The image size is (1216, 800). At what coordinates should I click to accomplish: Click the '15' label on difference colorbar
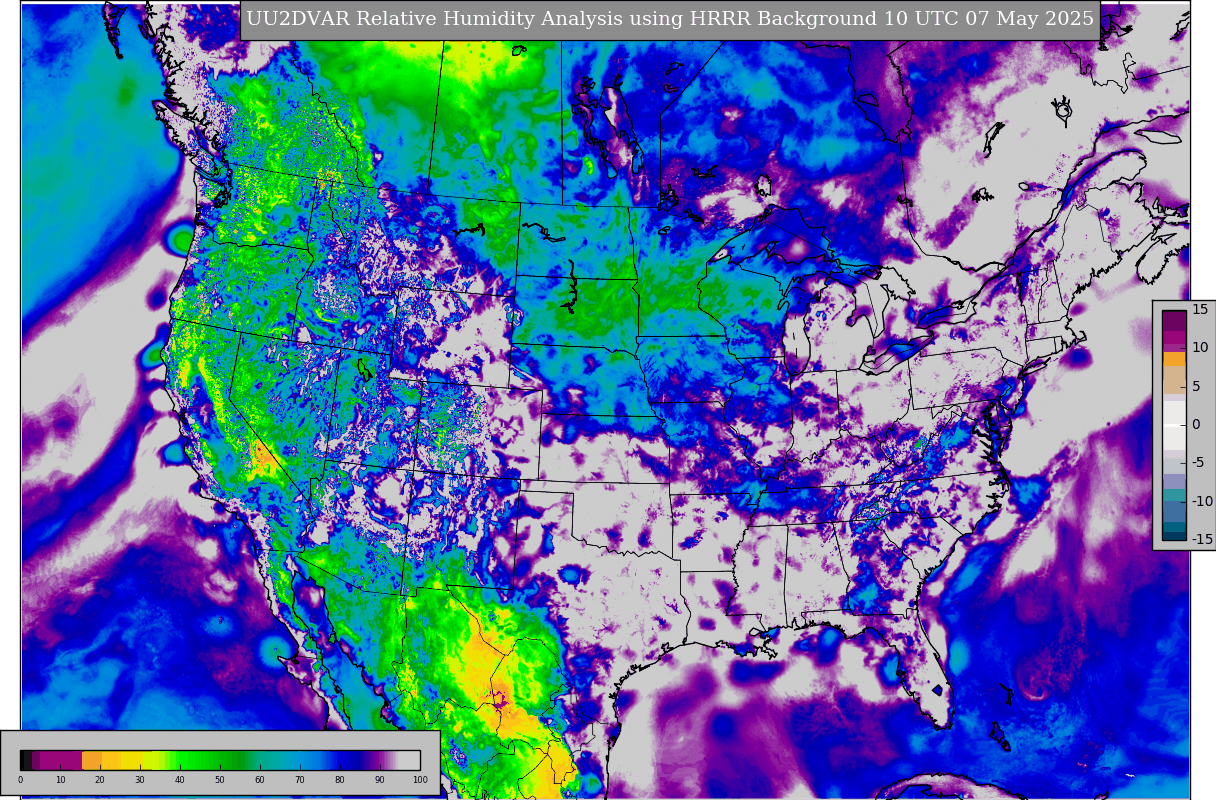pyautogui.click(x=1200, y=309)
